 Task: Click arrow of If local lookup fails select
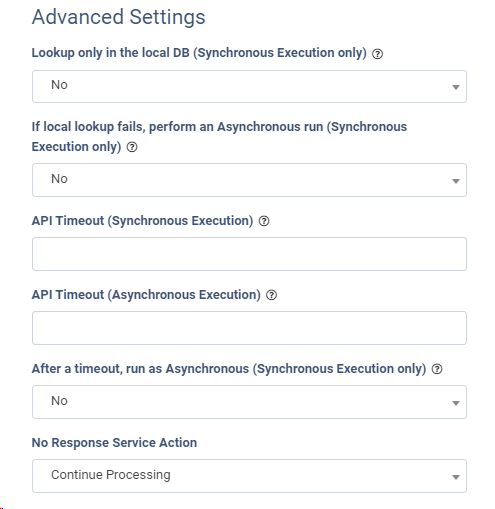tap(456, 181)
